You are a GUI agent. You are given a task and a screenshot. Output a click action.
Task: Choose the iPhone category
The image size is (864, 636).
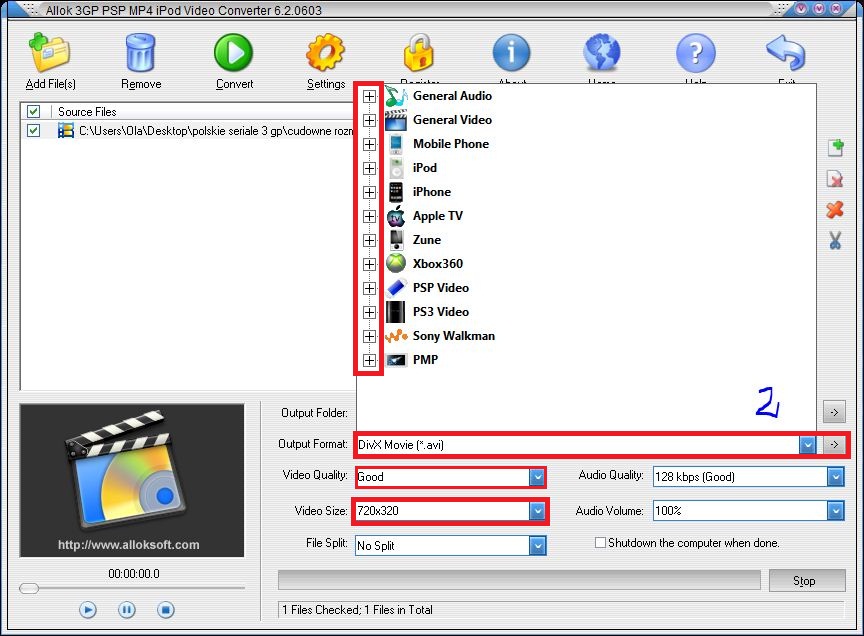tap(431, 192)
